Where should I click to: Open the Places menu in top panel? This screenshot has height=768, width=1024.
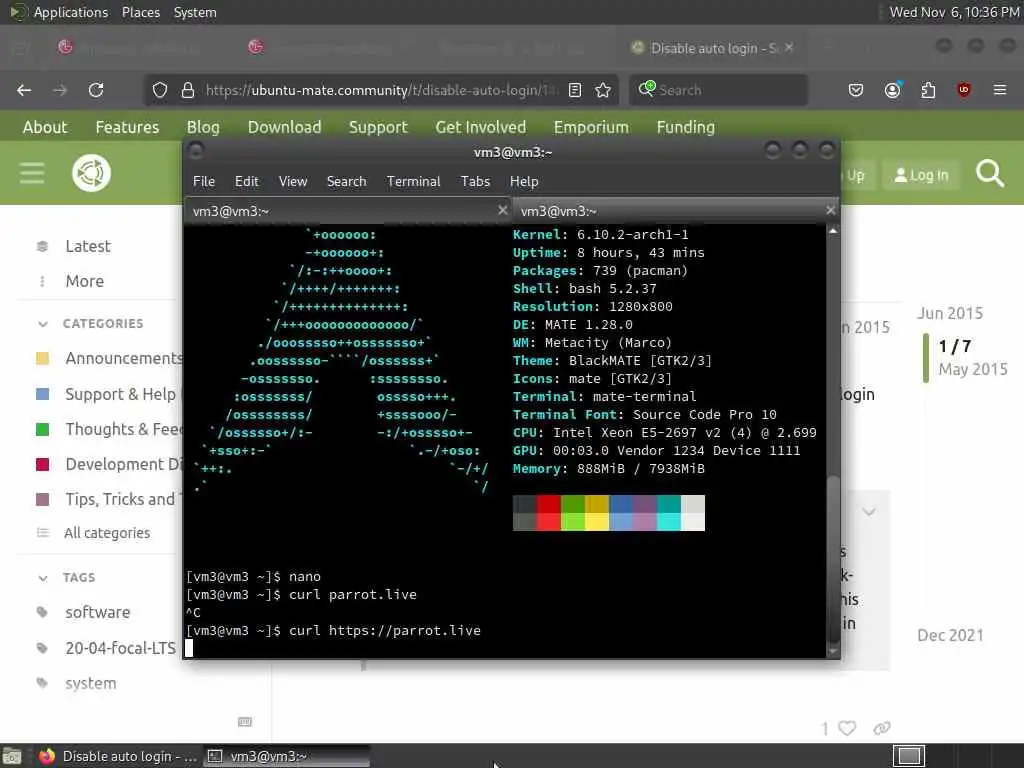140,12
